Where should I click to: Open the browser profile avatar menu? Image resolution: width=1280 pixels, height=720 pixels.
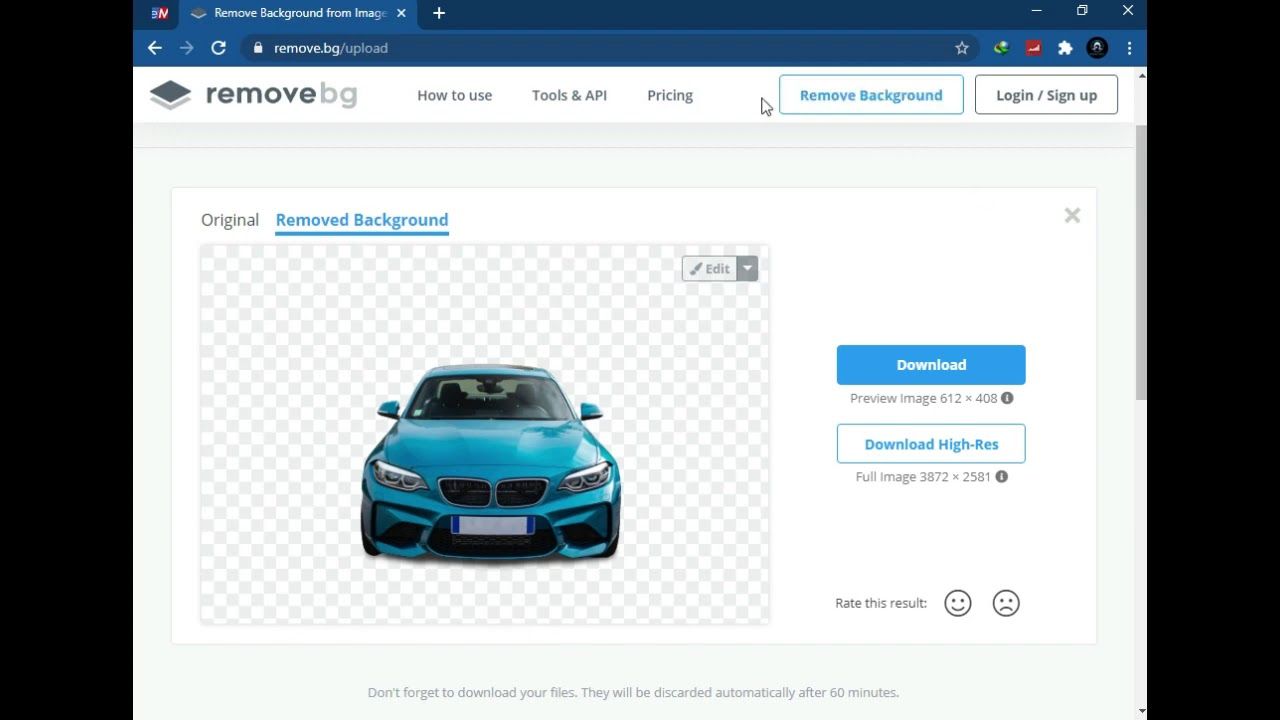1097,47
